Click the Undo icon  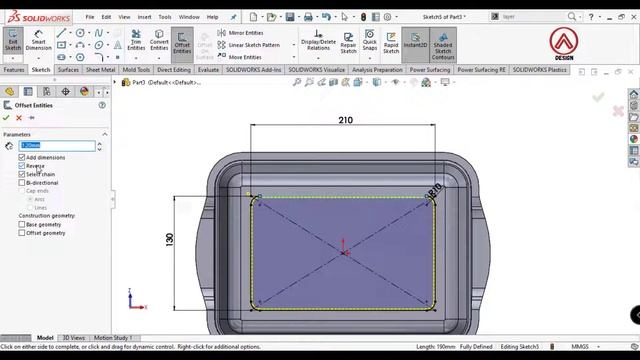point(326,17)
